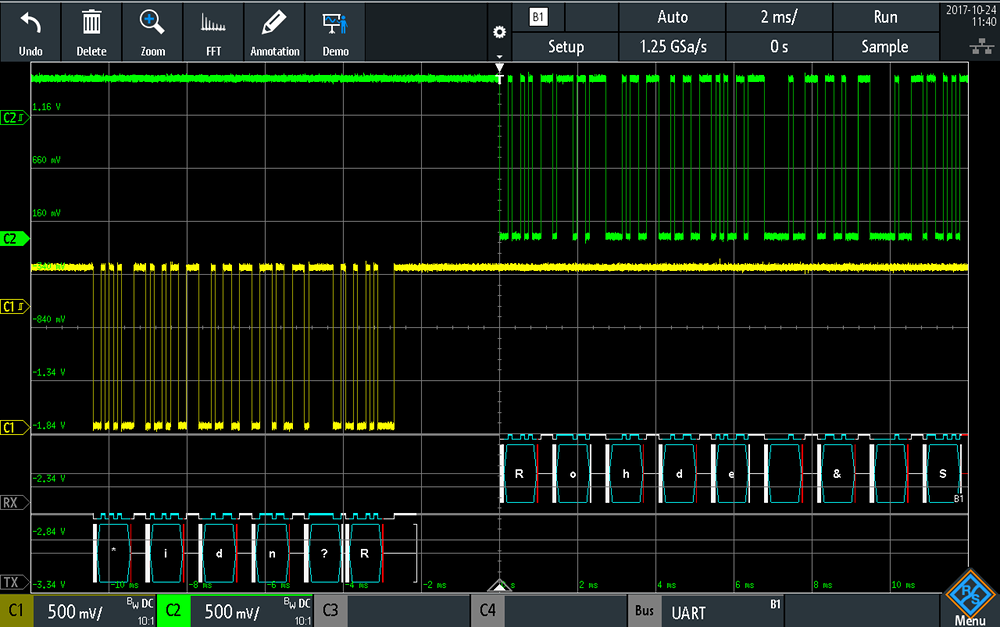Click decoded RX frame 'e'
The height and width of the screenshot is (627, 1000).
point(731,474)
